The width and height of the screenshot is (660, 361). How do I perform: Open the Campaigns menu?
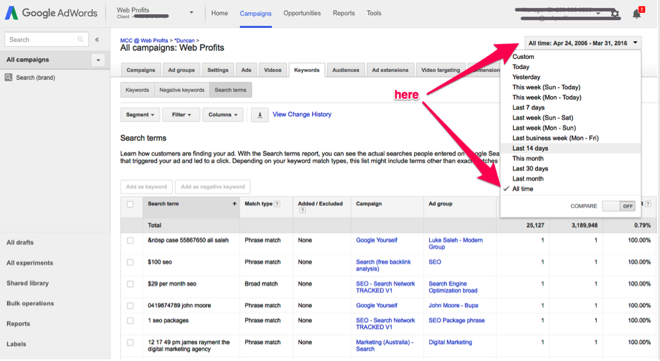pyautogui.click(x=255, y=13)
